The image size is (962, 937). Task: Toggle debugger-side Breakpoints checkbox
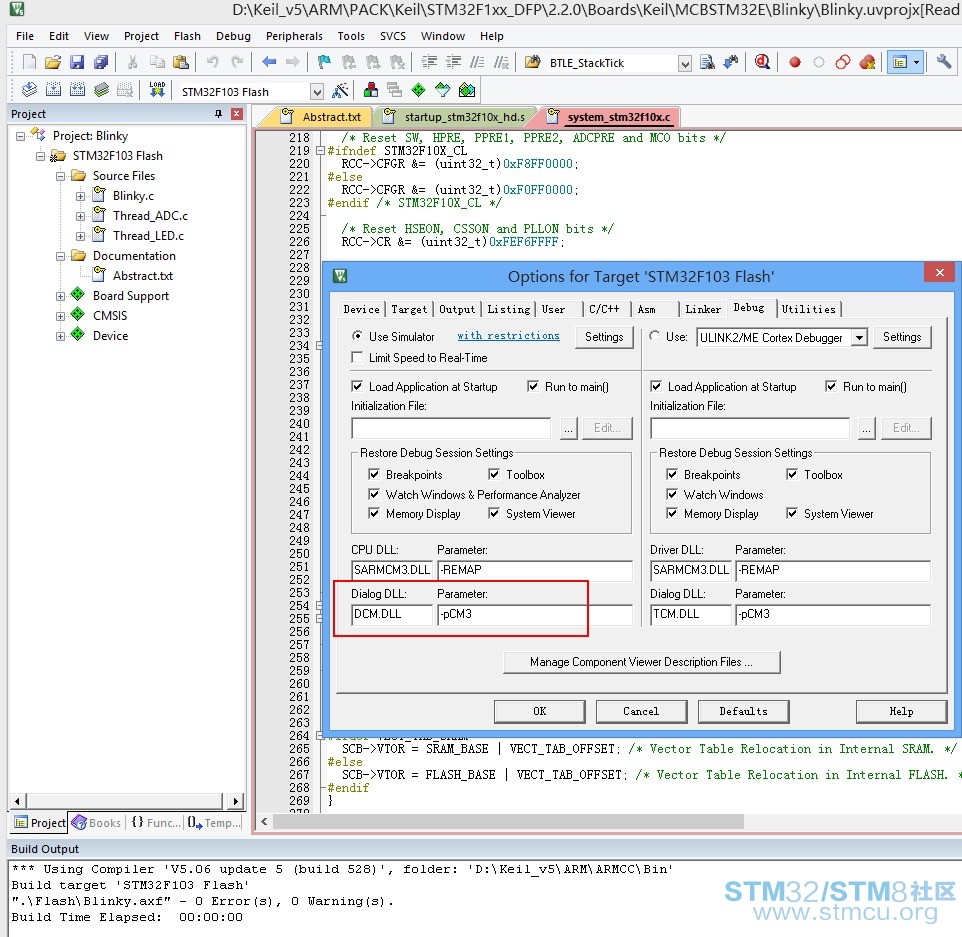pos(672,474)
